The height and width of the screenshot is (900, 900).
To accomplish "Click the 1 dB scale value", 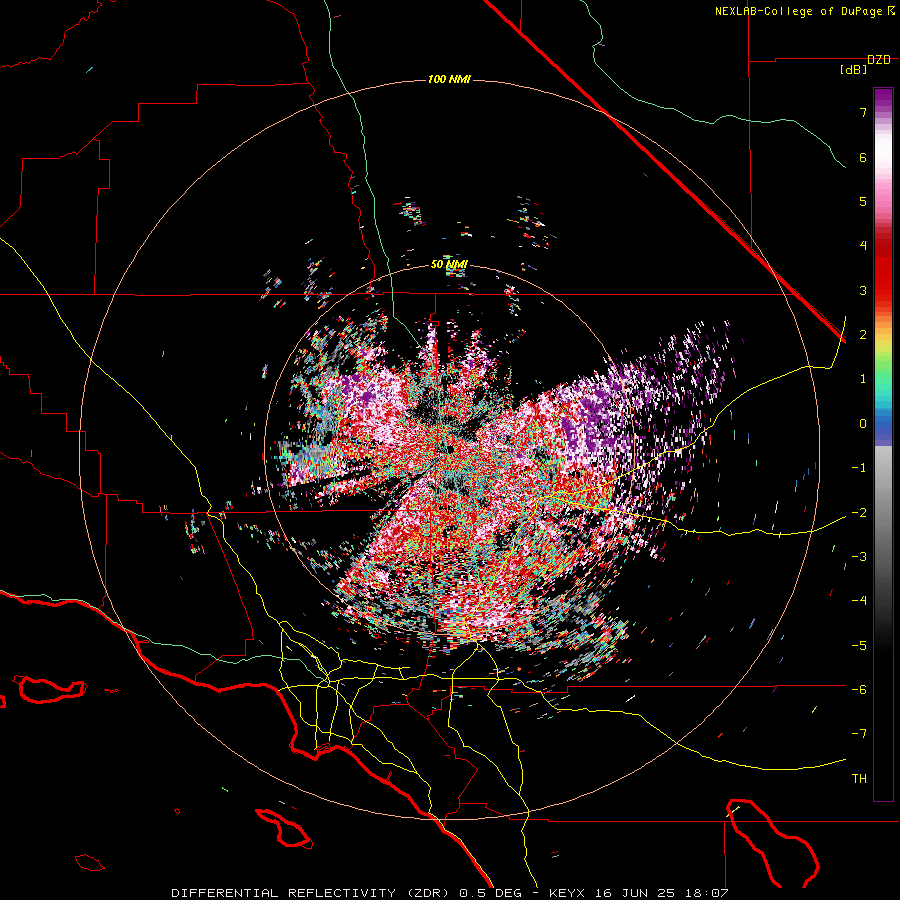I will tap(863, 379).
